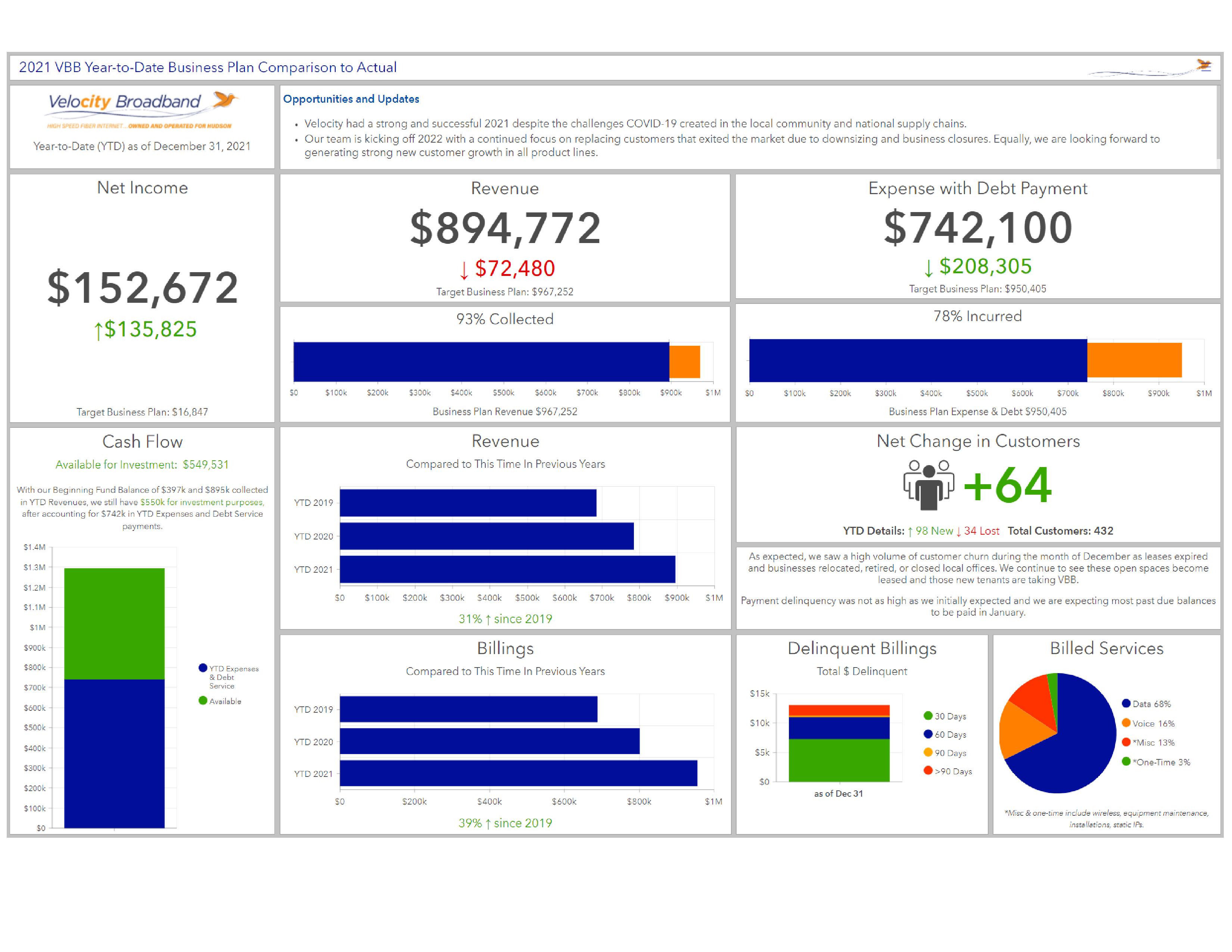1232x952 pixels.
Task: Click the YTD 2021 bar in Billings chart
Action: point(519,773)
